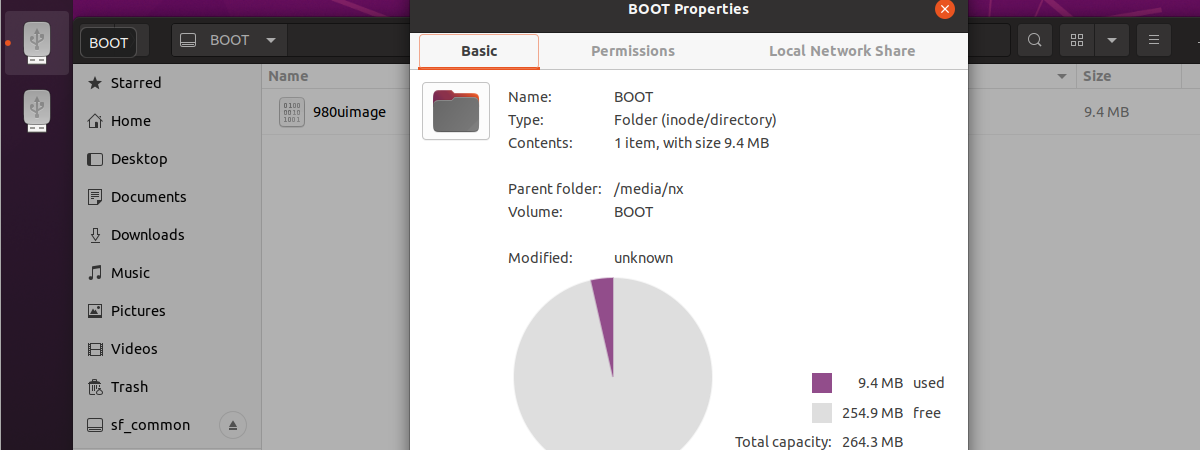
Task: Open Desktop in the sidebar
Action: tap(167, 159)
